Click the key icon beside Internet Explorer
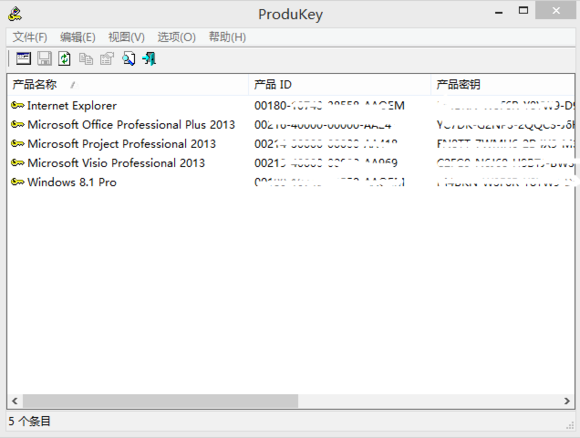The width and height of the screenshot is (580, 438). (x=18, y=105)
